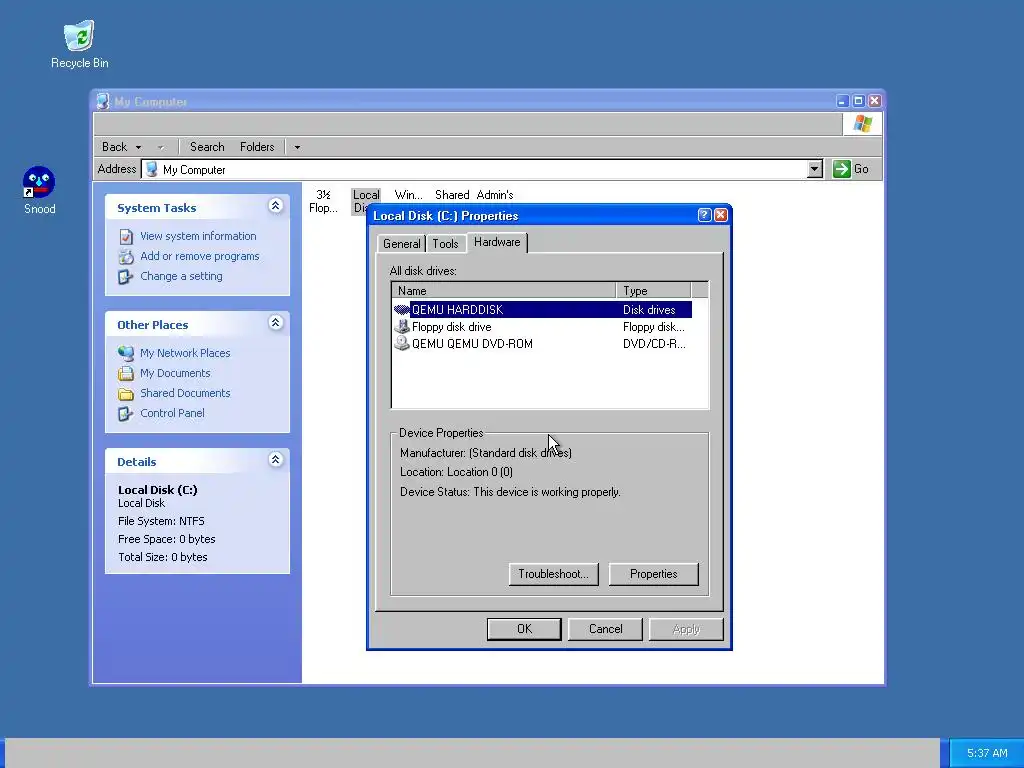Collapse the Other Places panel
This screenshot has width=1024, height=768.
(276, 323)
